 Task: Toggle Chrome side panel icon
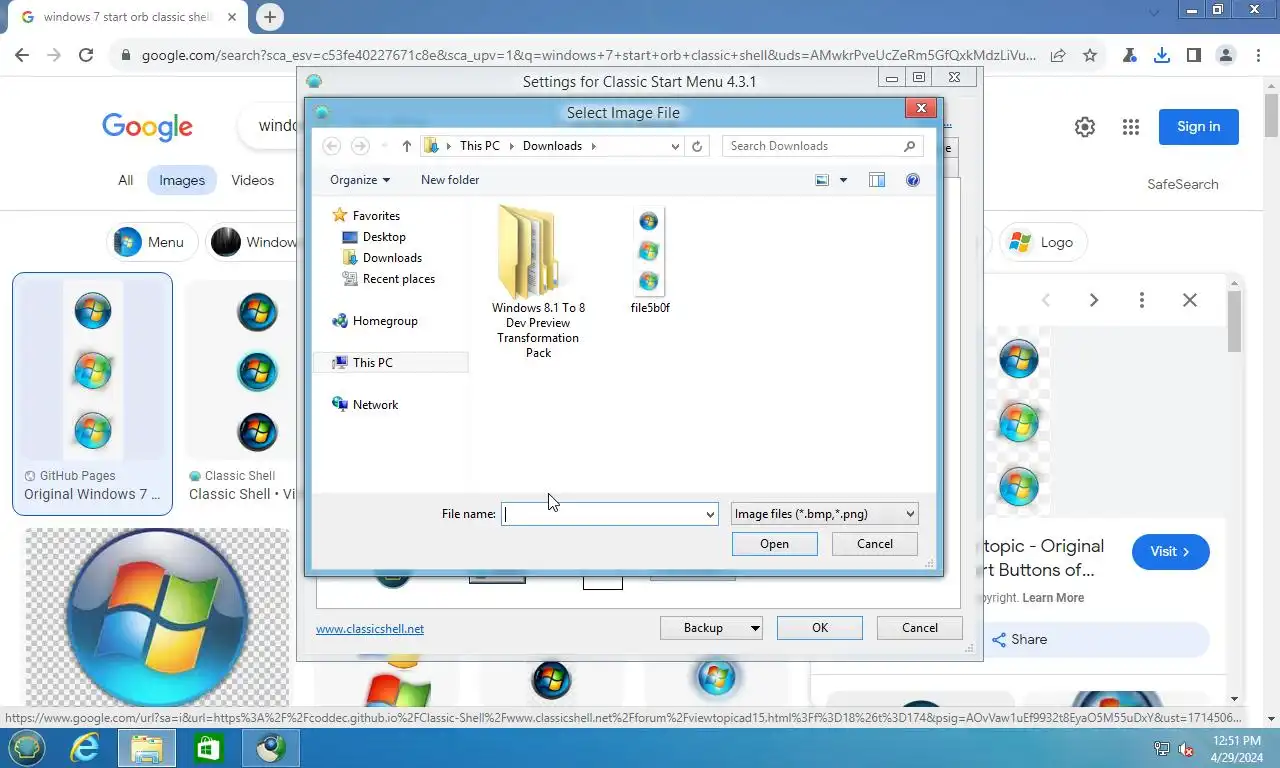(x=1194, y=56)
